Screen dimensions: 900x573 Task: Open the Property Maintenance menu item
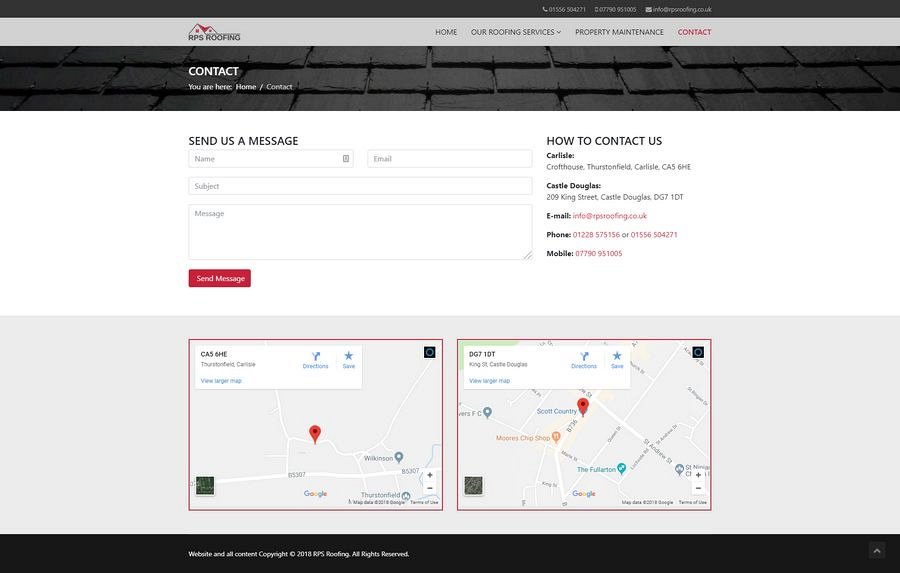[x=619, y=32]
